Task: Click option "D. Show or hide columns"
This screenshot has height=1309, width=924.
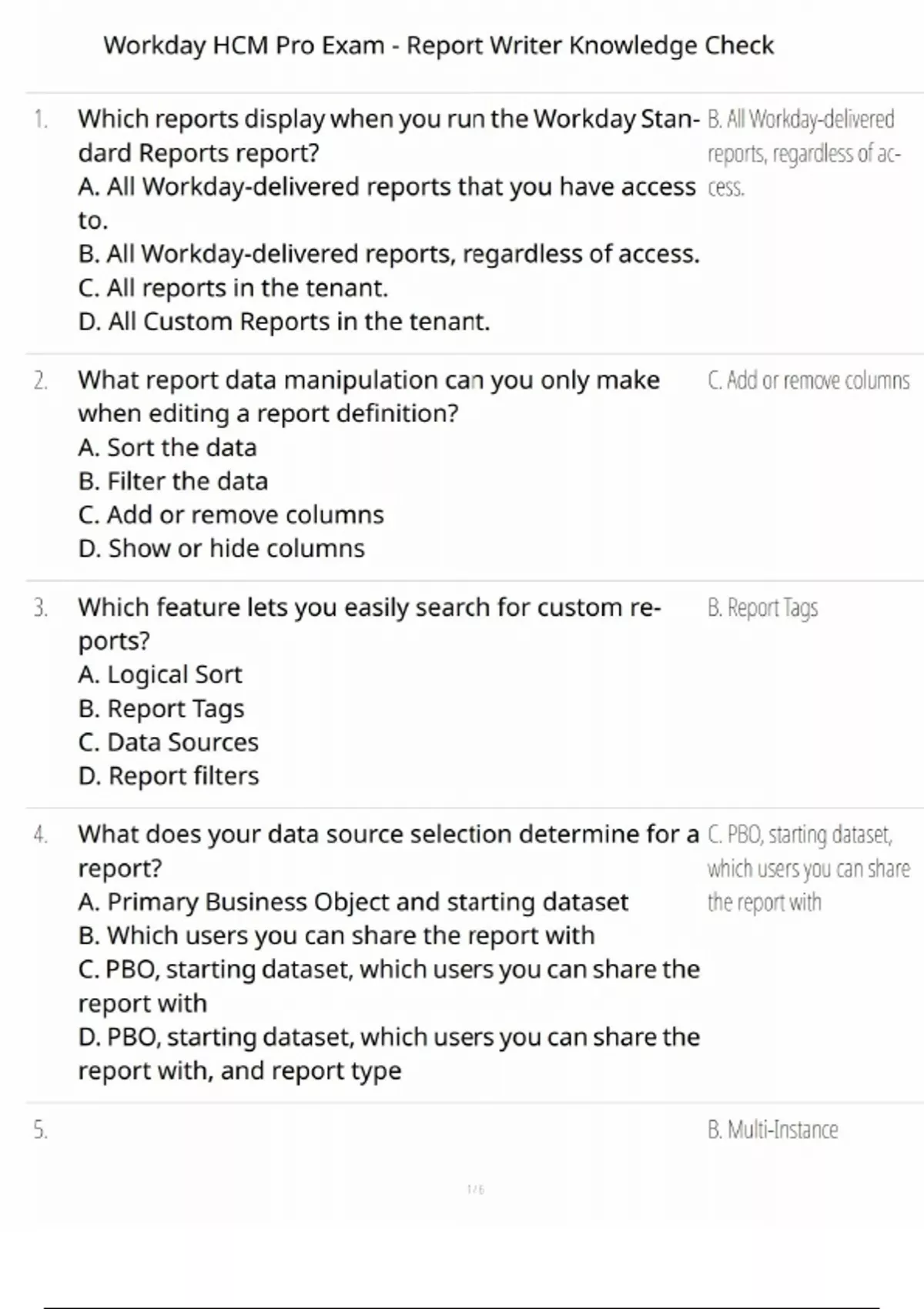Action: click(x=221, y=549)
